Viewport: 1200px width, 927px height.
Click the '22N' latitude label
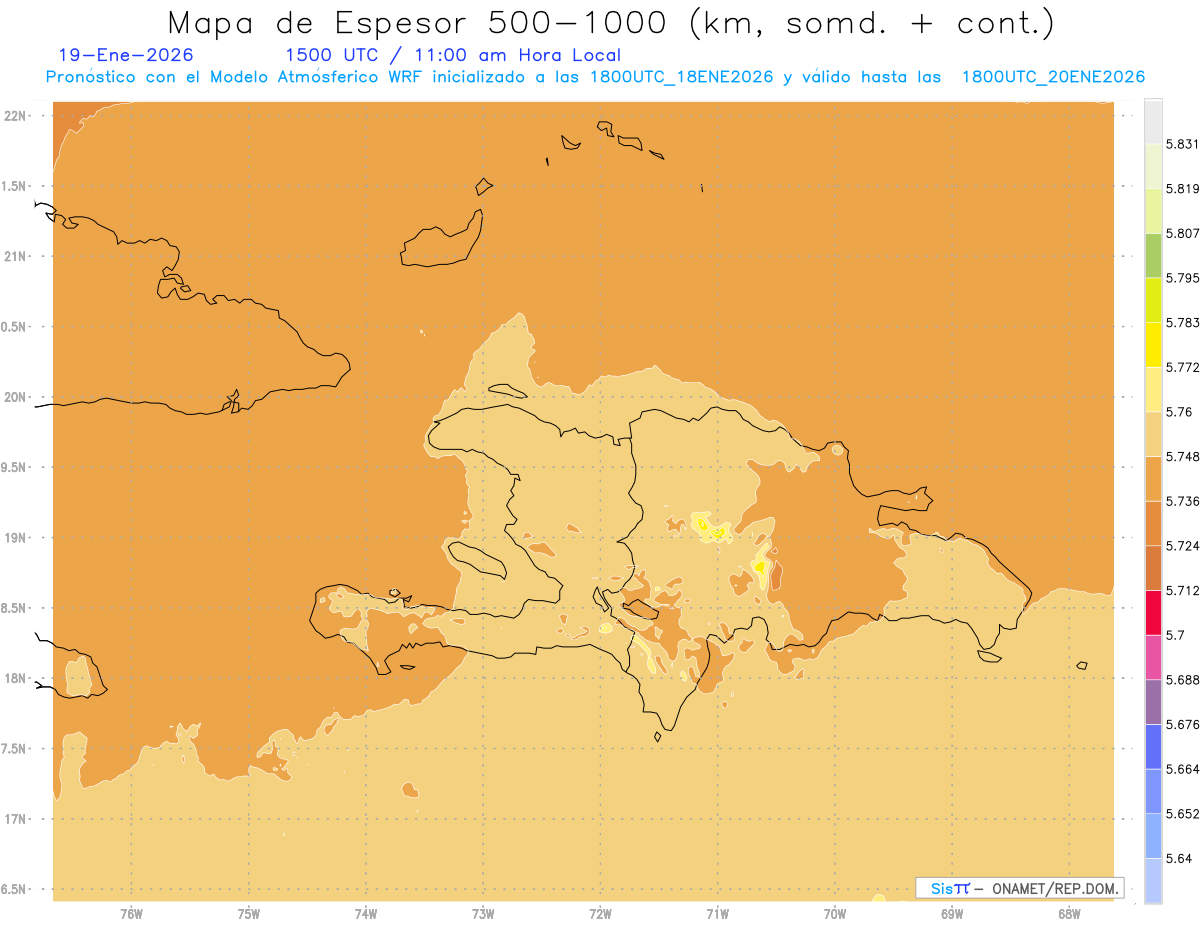coord(16,116)
